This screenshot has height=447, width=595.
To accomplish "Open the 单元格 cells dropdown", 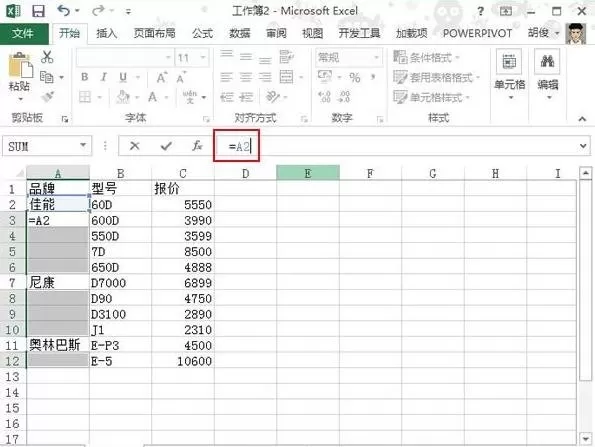I will [x=510, y=75].
